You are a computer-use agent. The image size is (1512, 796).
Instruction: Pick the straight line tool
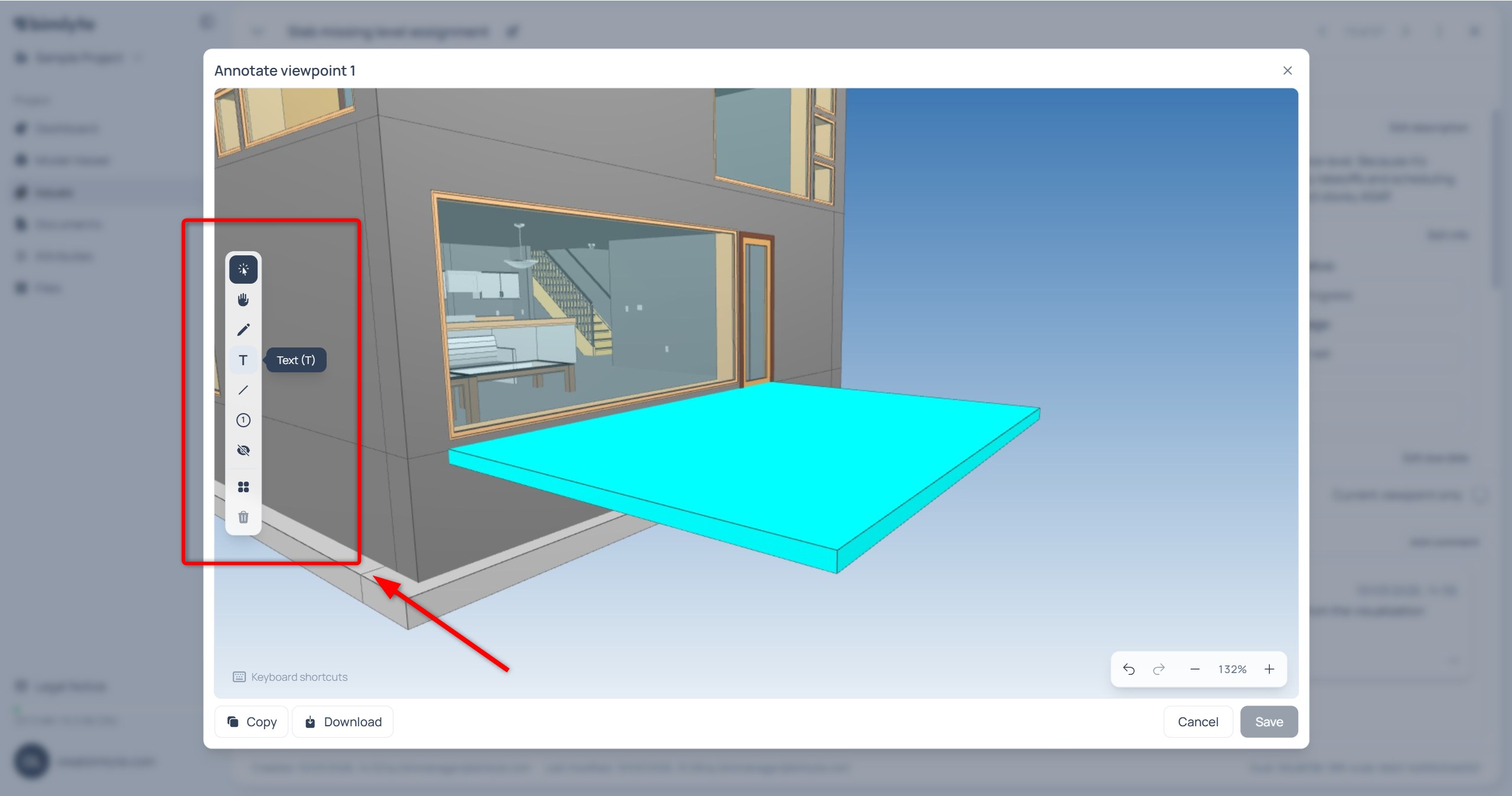[243, 390]
